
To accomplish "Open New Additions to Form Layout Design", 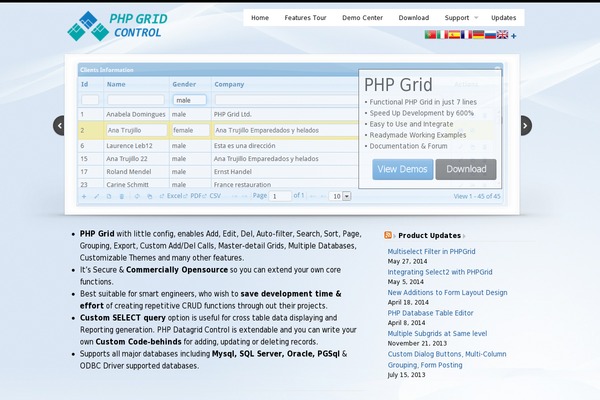I will click(447, 292).
